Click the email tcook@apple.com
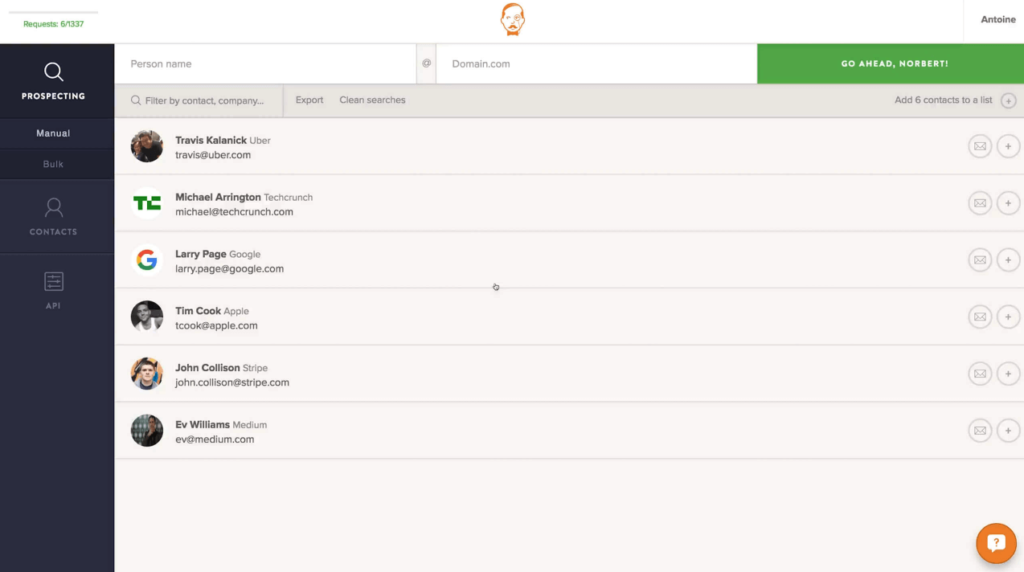 coord(216,325)
